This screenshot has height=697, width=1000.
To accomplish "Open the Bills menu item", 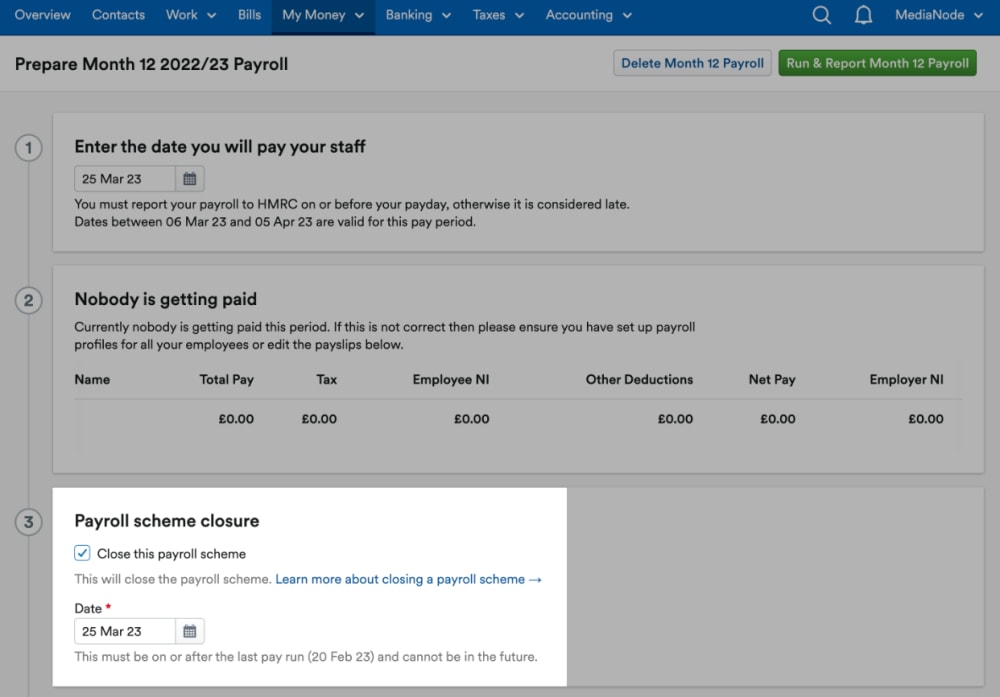I will click(x=249, y=15).
